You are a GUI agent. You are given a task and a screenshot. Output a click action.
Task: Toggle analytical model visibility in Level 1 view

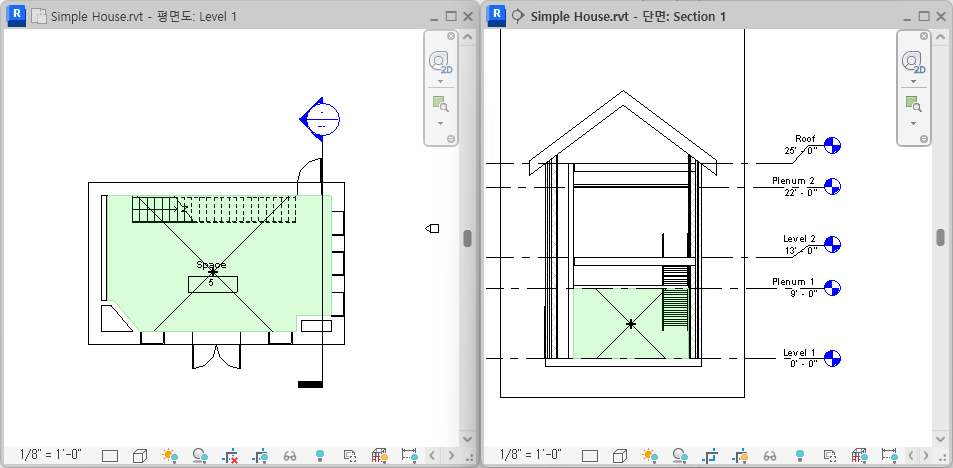pyautogui.click(x=380, y=455)
